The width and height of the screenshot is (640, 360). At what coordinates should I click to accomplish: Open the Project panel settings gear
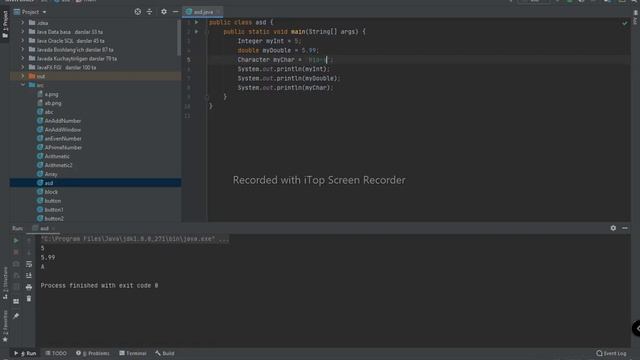[x=164, y=12]
